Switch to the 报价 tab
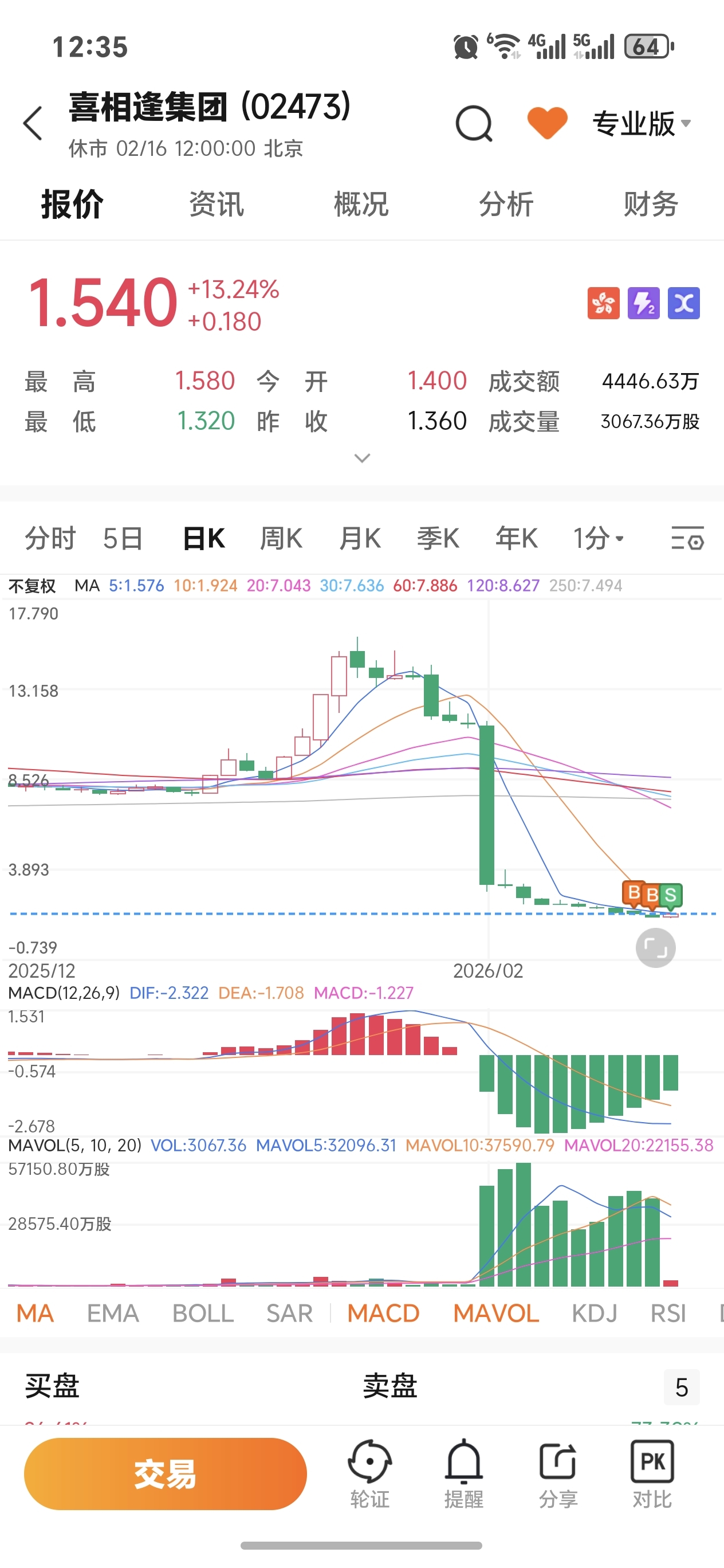This screenshot has width=724, height=1568. point(72,204)
